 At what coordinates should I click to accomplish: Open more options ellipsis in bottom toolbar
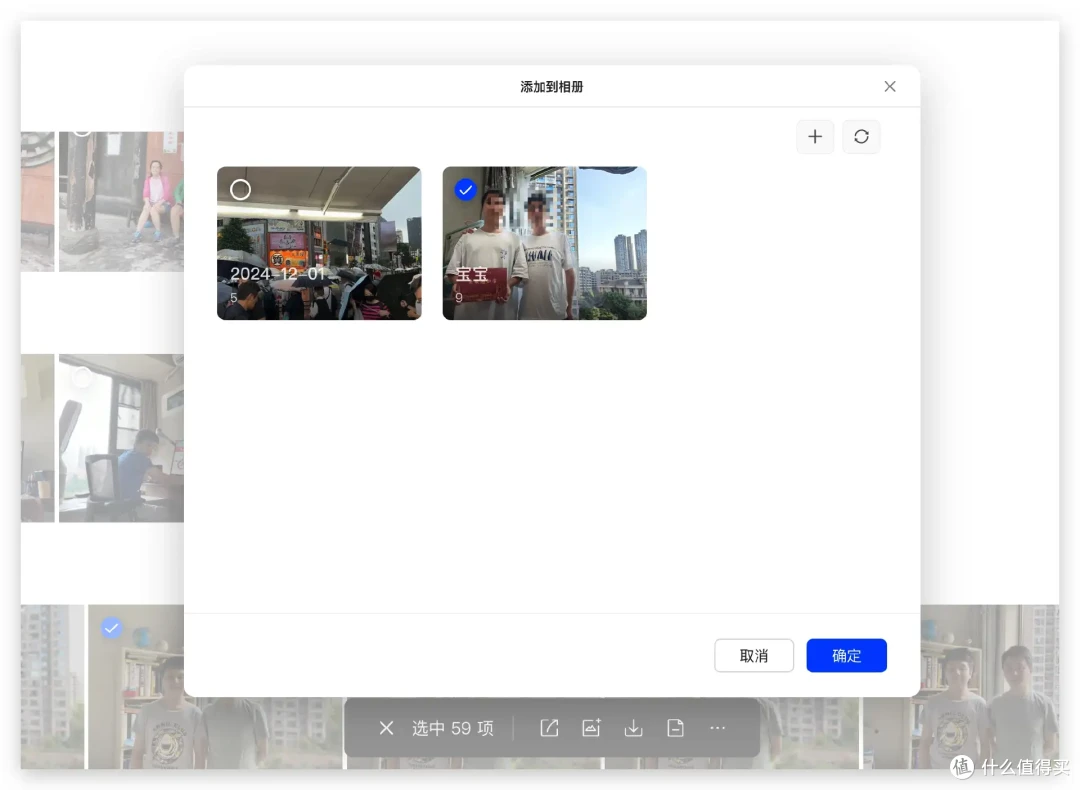717,728
